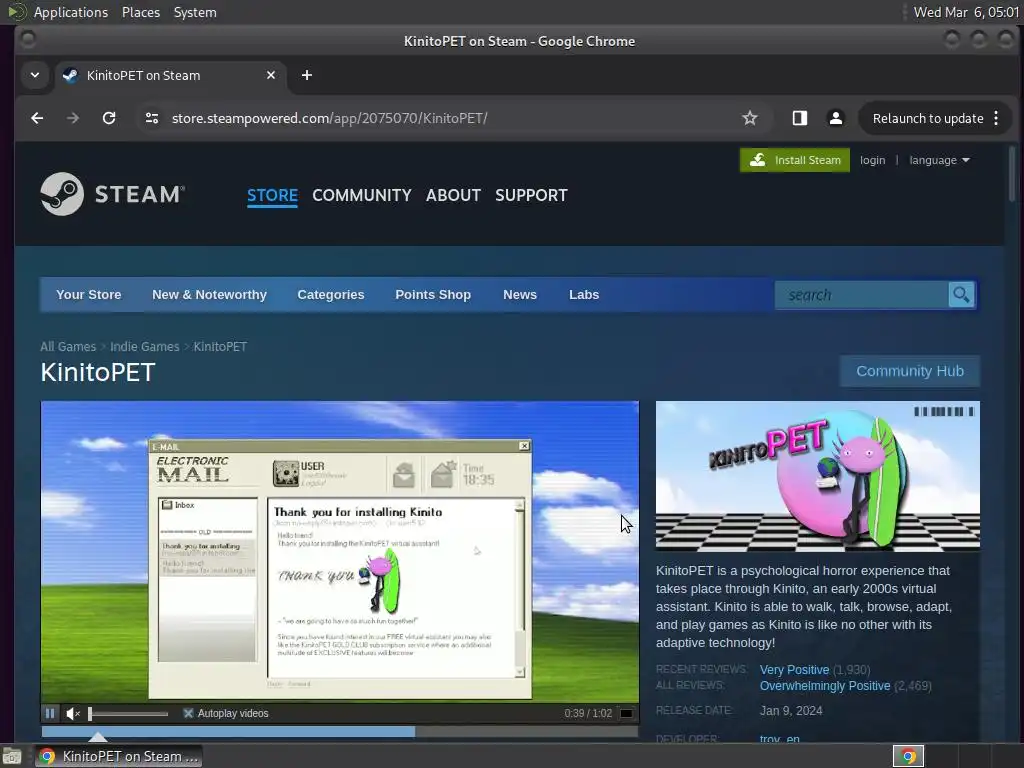Click the address bar URL
The image size is (1024, 768).
(330, 118)
